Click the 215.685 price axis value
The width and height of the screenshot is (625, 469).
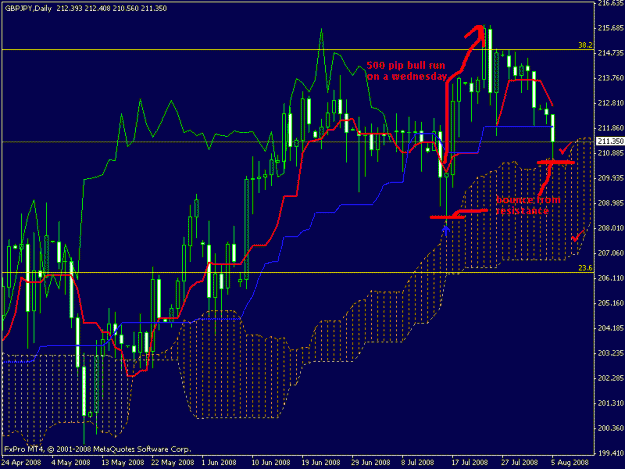(x=611, y=28)
